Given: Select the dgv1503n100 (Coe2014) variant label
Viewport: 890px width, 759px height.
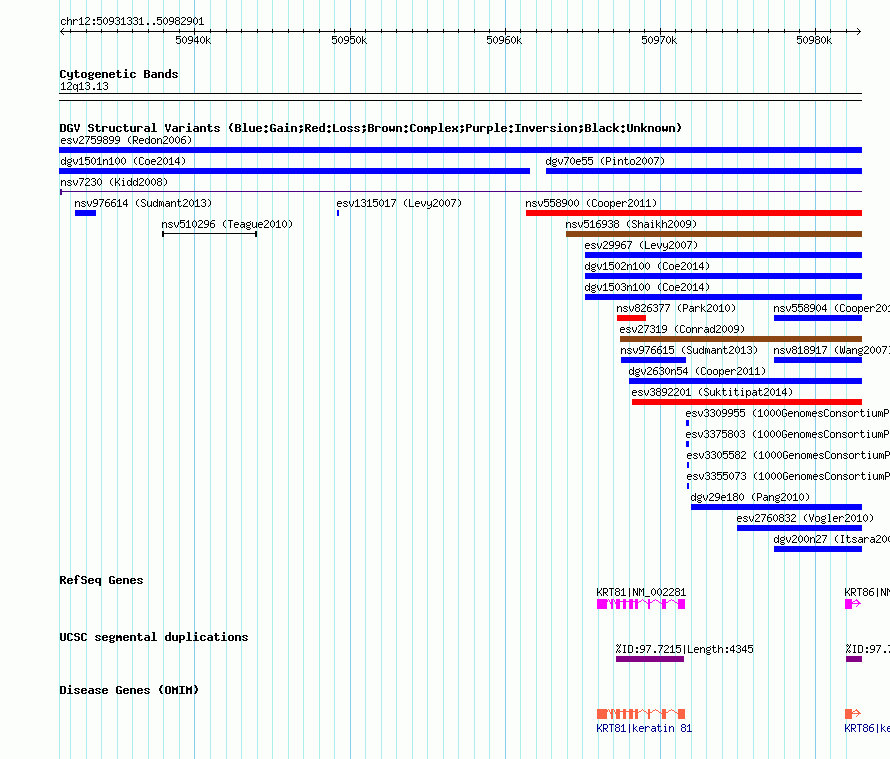Looking at the screenshot, I should (647, 287).
